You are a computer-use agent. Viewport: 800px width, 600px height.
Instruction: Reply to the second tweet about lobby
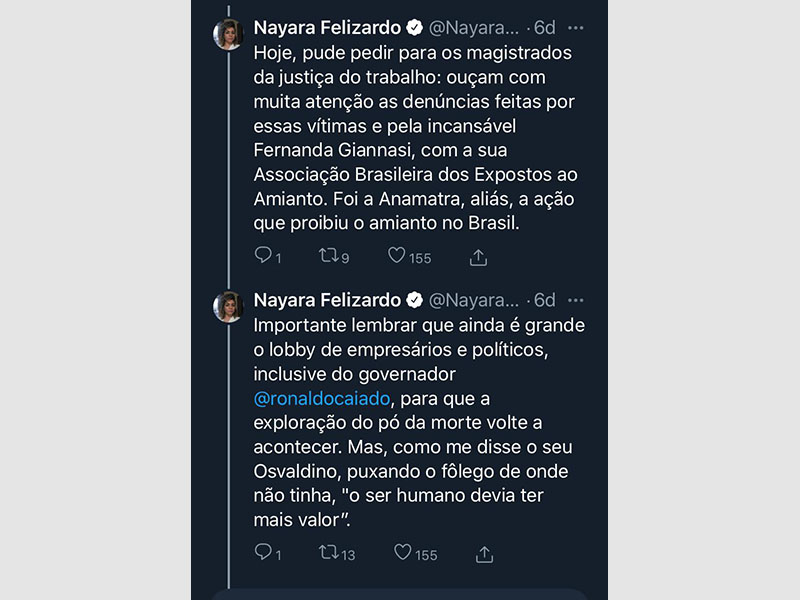(264, 552)
